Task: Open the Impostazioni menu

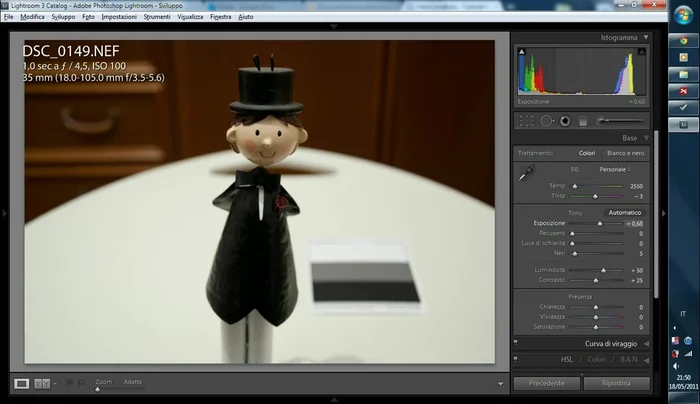Action: (119, 18)
